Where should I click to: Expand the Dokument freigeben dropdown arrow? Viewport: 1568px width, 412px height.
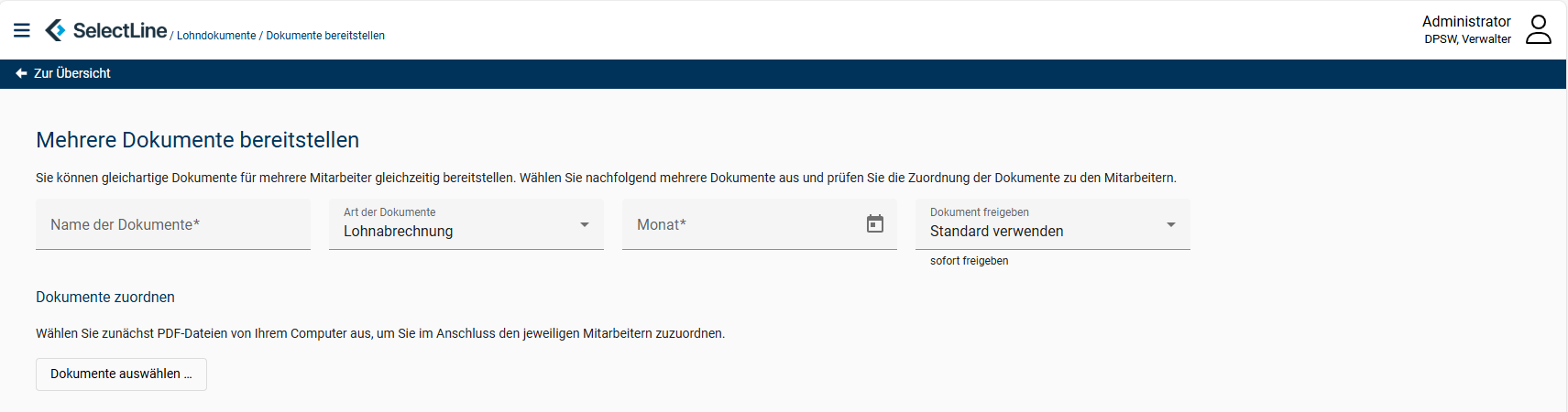1170,224
